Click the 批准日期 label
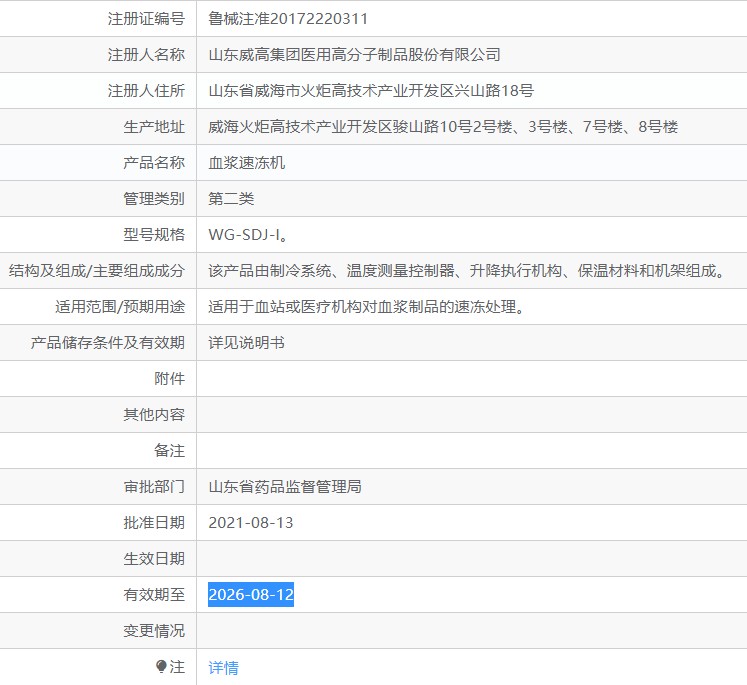Screen dimensions: 747x685 [x=154, y=523]
